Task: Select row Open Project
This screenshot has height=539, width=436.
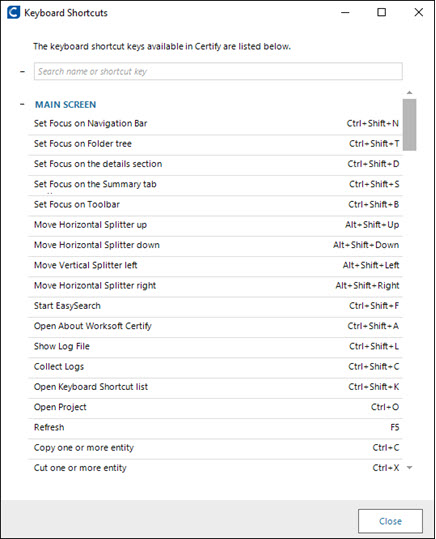Action: coord(215,408)
